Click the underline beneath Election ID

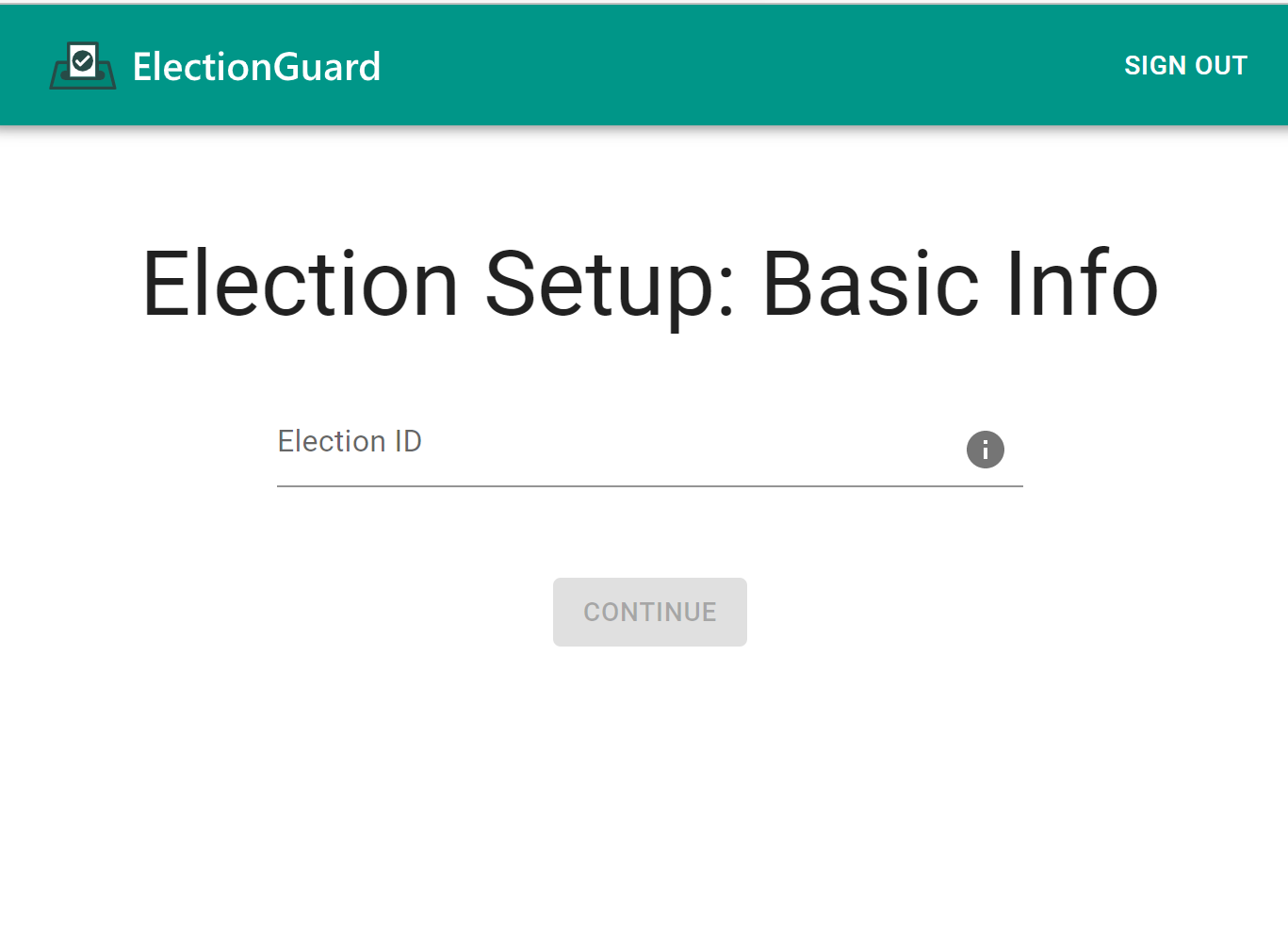tap(649, 486)
